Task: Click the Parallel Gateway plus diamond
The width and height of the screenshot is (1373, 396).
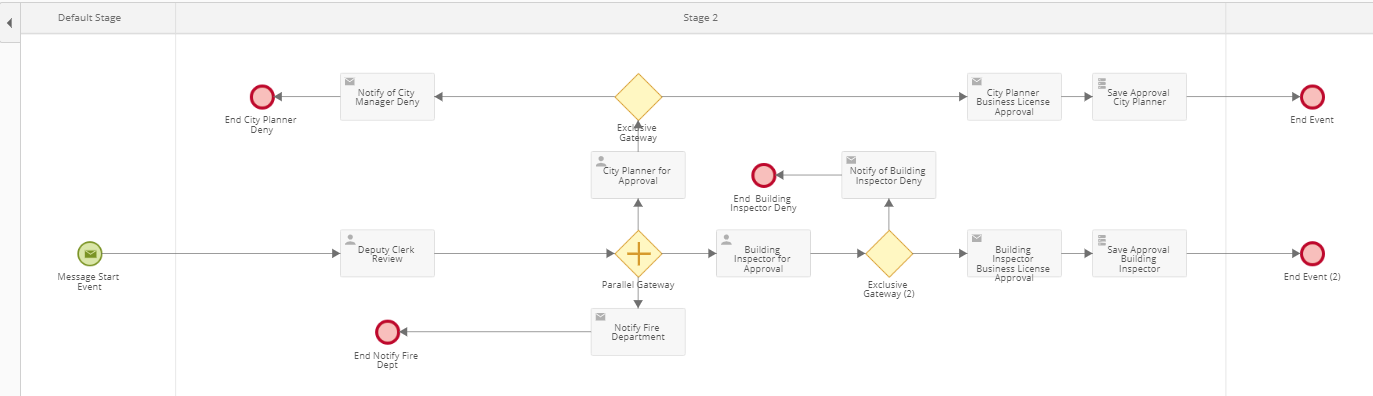Action: point(638,254)
